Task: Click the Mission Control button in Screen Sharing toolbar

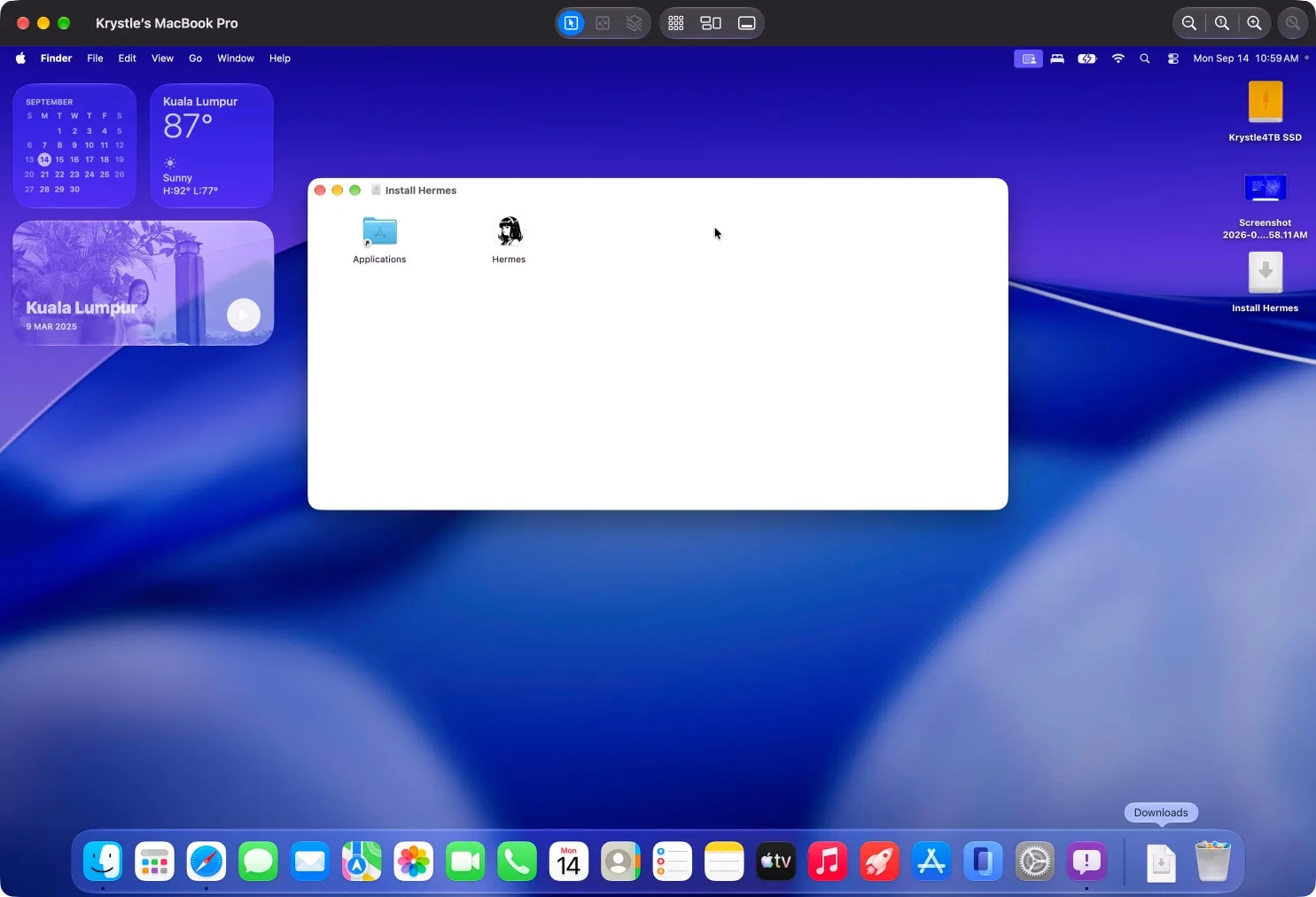Action: coord(711,23)
